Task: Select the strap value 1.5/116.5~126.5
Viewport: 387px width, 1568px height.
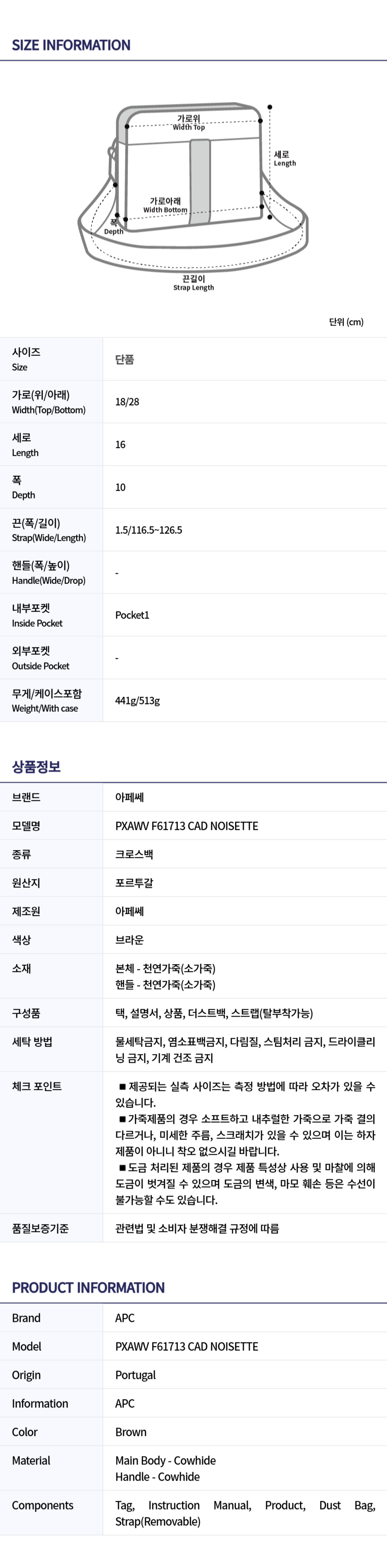Action: pyautogui.click(x=148, y=530)
